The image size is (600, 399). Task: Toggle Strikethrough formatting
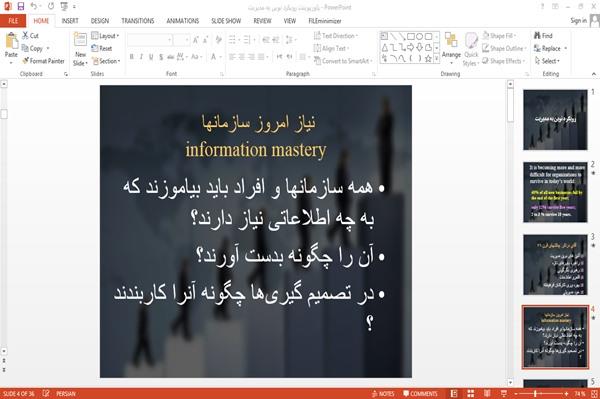171,57
